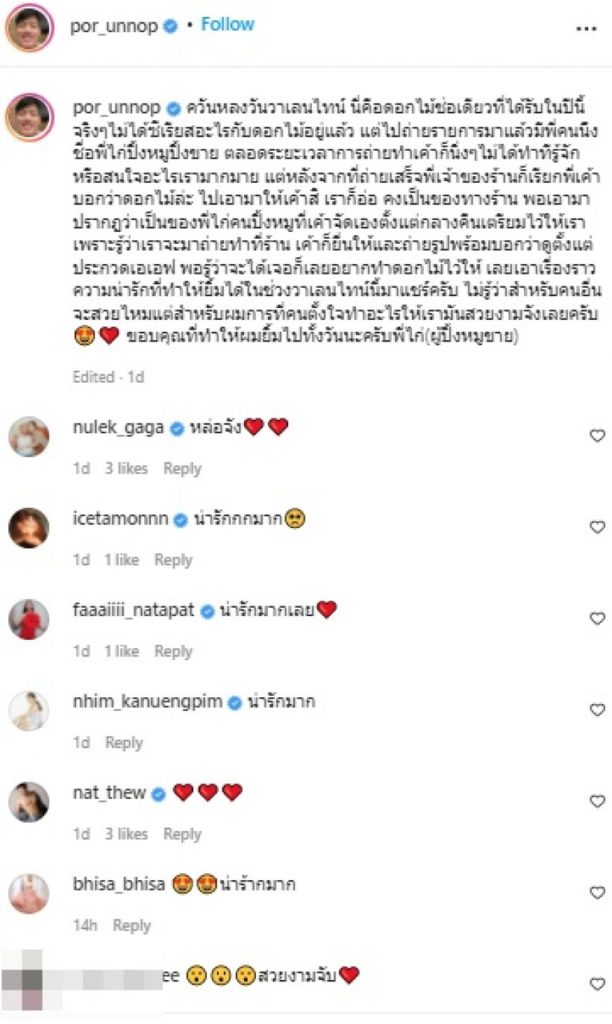Visit nhim_kanuengpim's profile via username
612x1024 pixels.
148,702
